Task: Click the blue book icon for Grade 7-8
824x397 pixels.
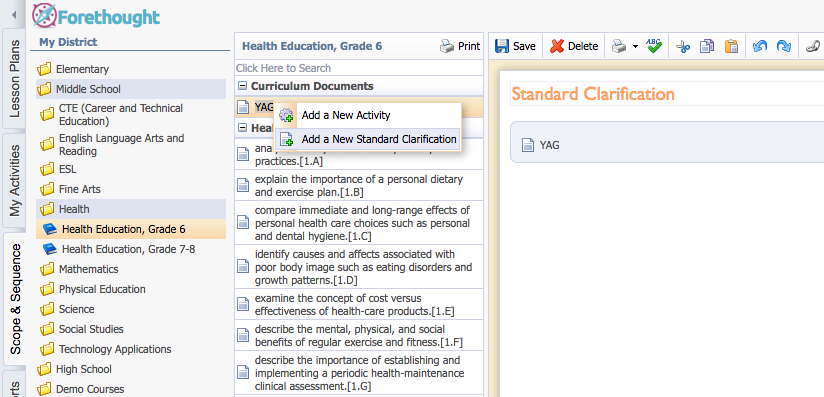Action: (x=50, y=249)
